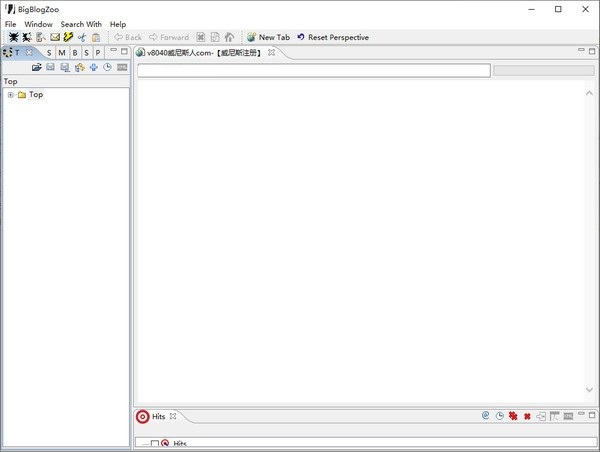Click the URL address input field

(313, 71)
